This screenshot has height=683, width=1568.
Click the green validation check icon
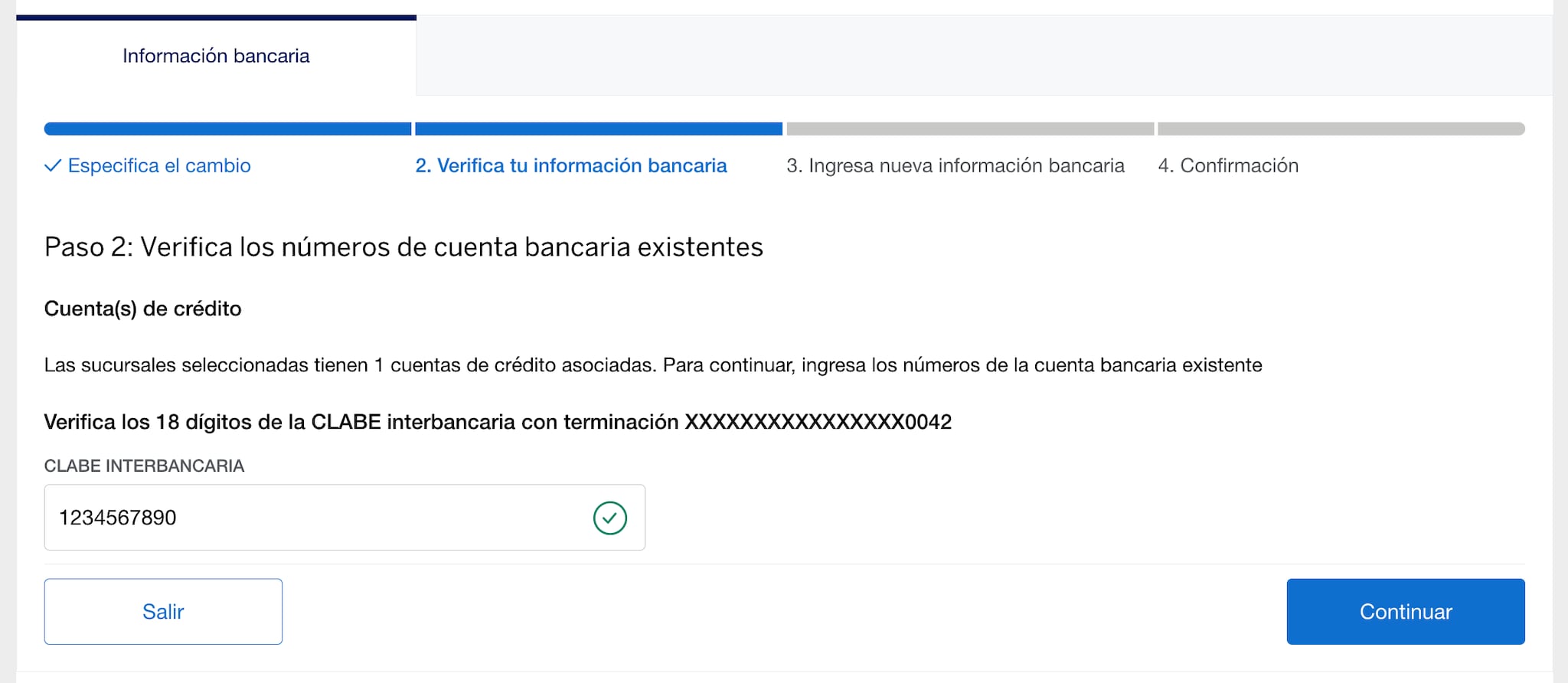(609, 518)
